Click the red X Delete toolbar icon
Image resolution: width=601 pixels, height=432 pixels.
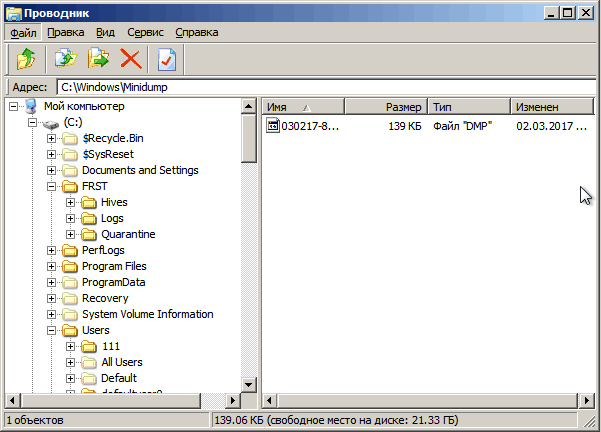[x=131, y=59]
